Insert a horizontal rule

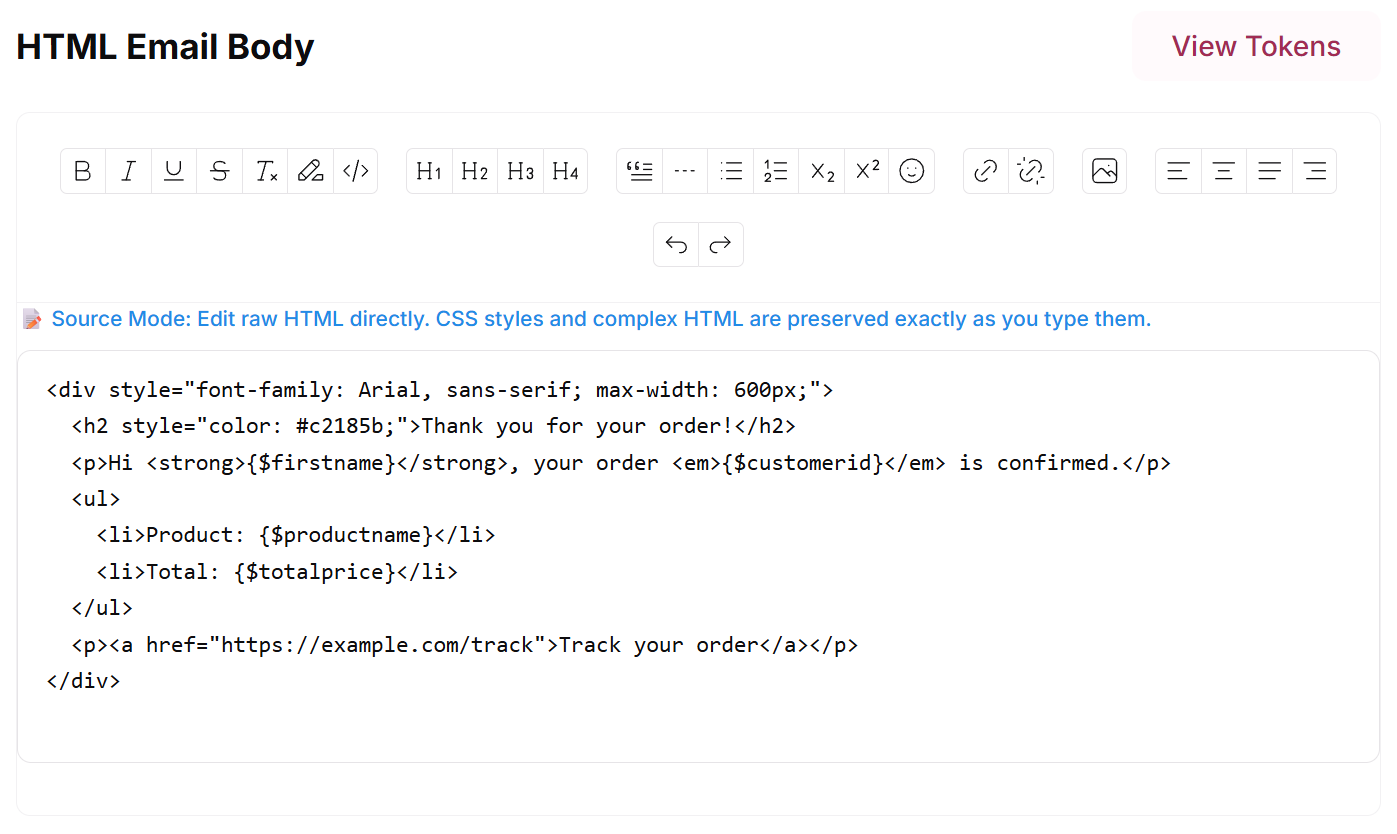(685, 171)
